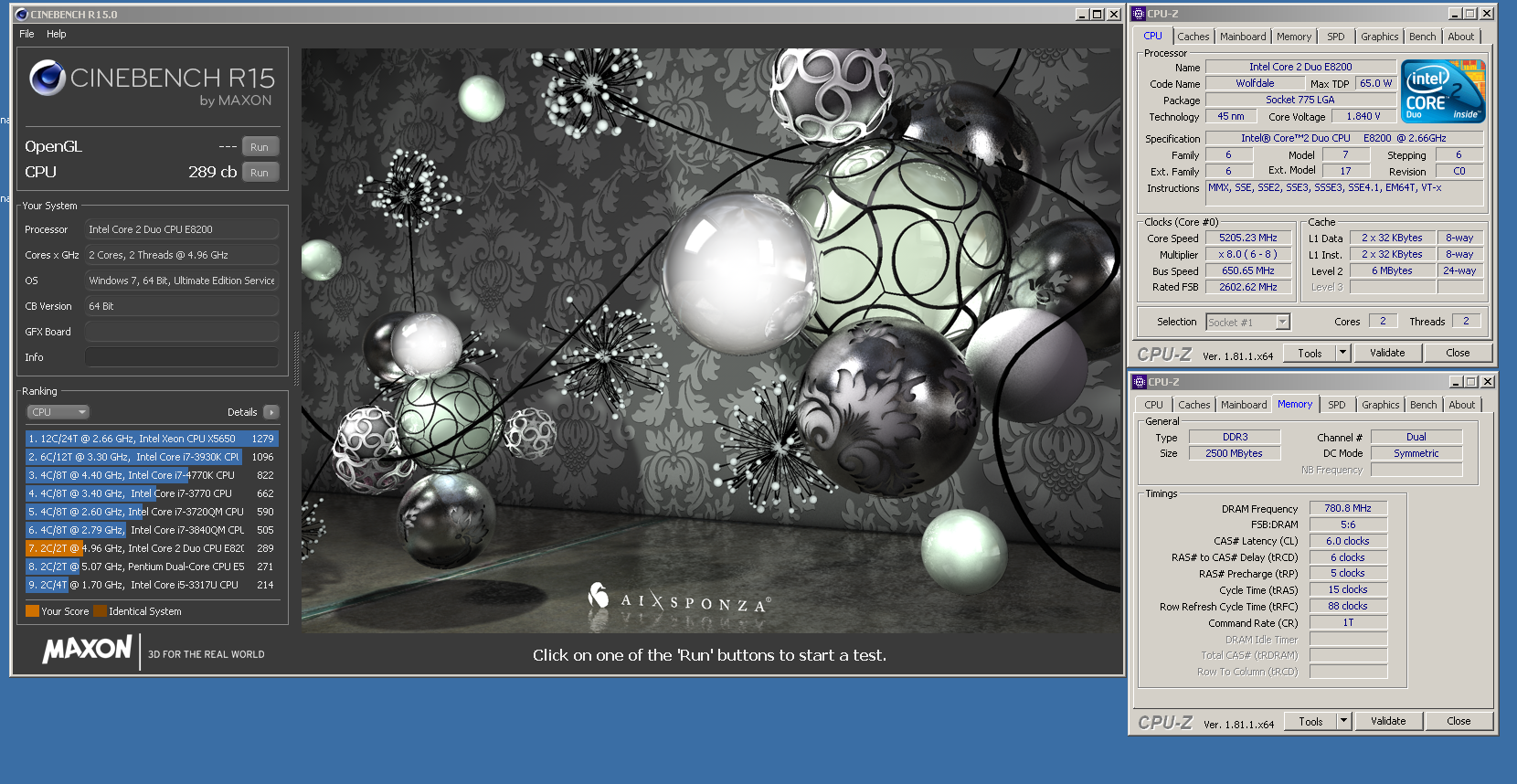Click the GFX Board field
The image size is (1517, 784).
182,332
